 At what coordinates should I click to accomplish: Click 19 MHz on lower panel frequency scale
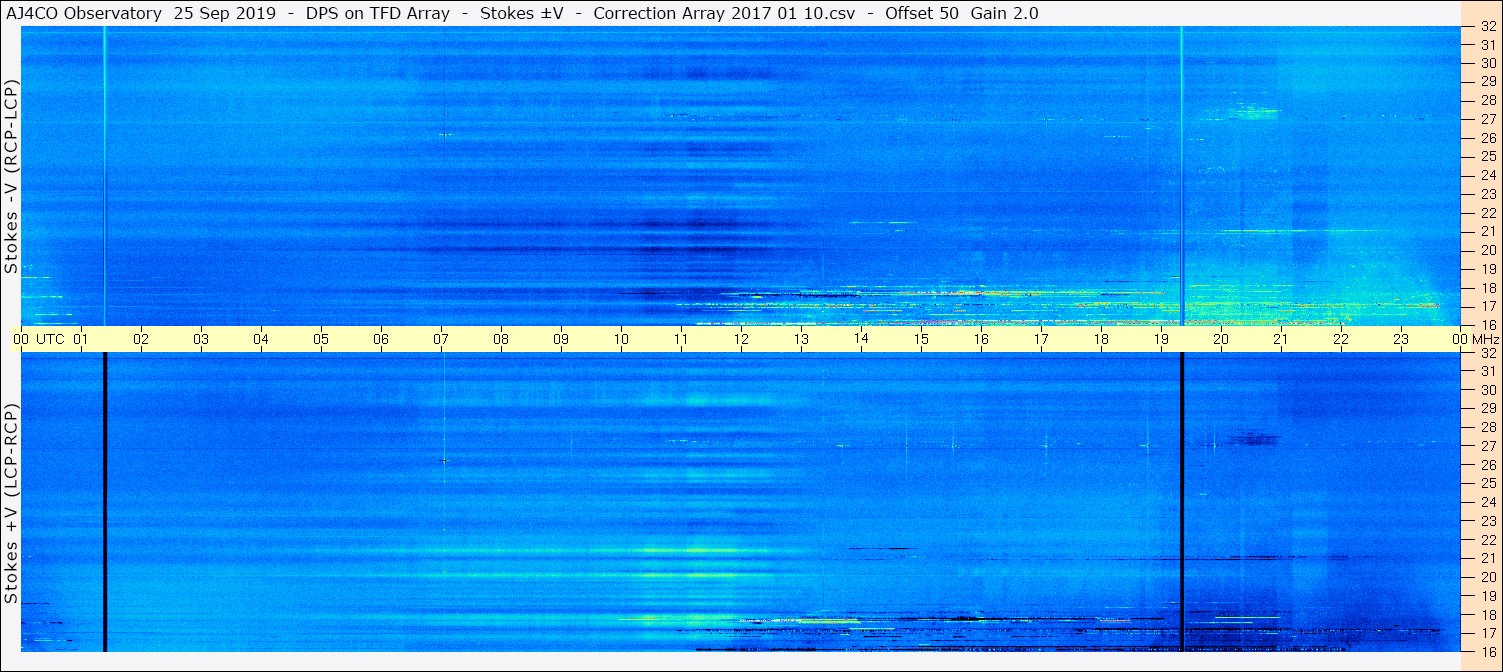click(1487, 596)
